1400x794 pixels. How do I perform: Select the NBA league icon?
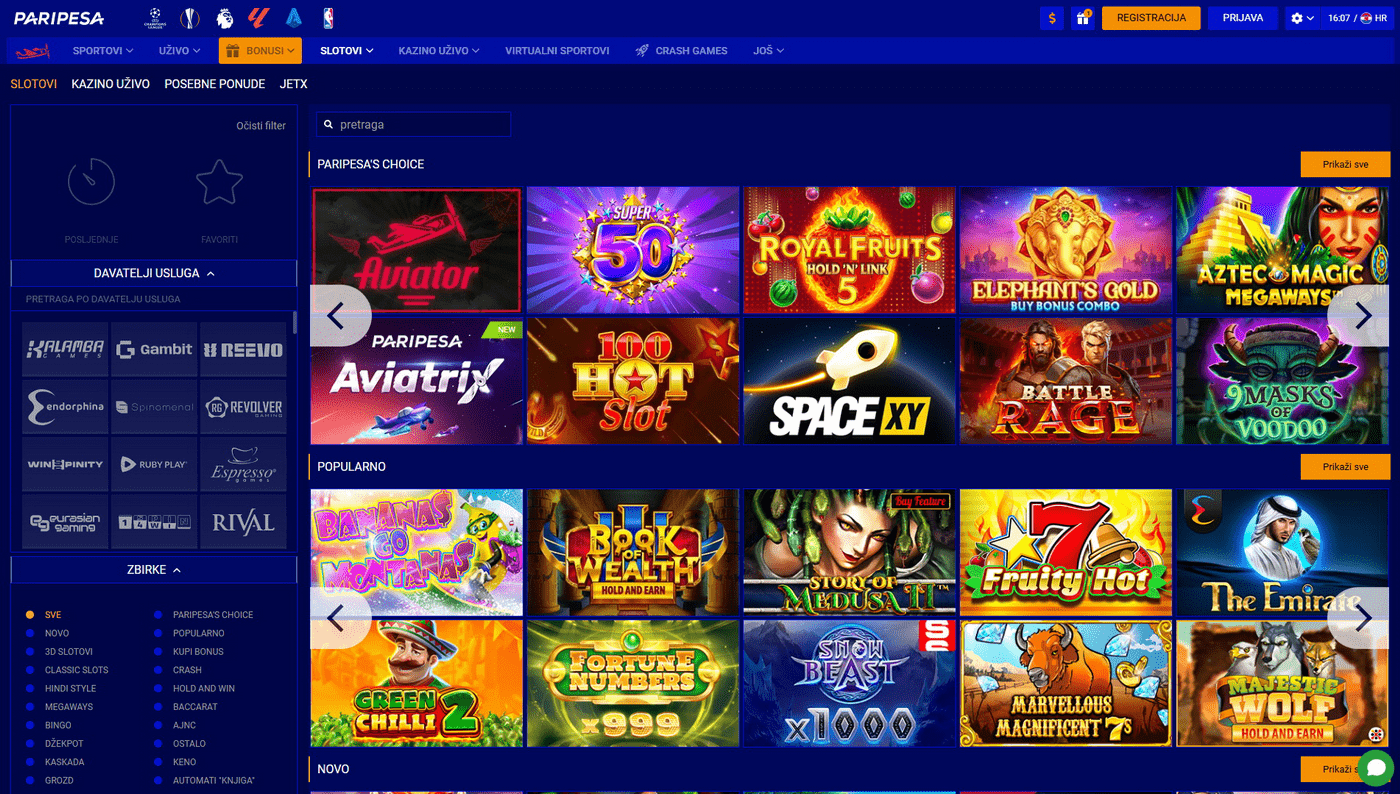[327, 17]
